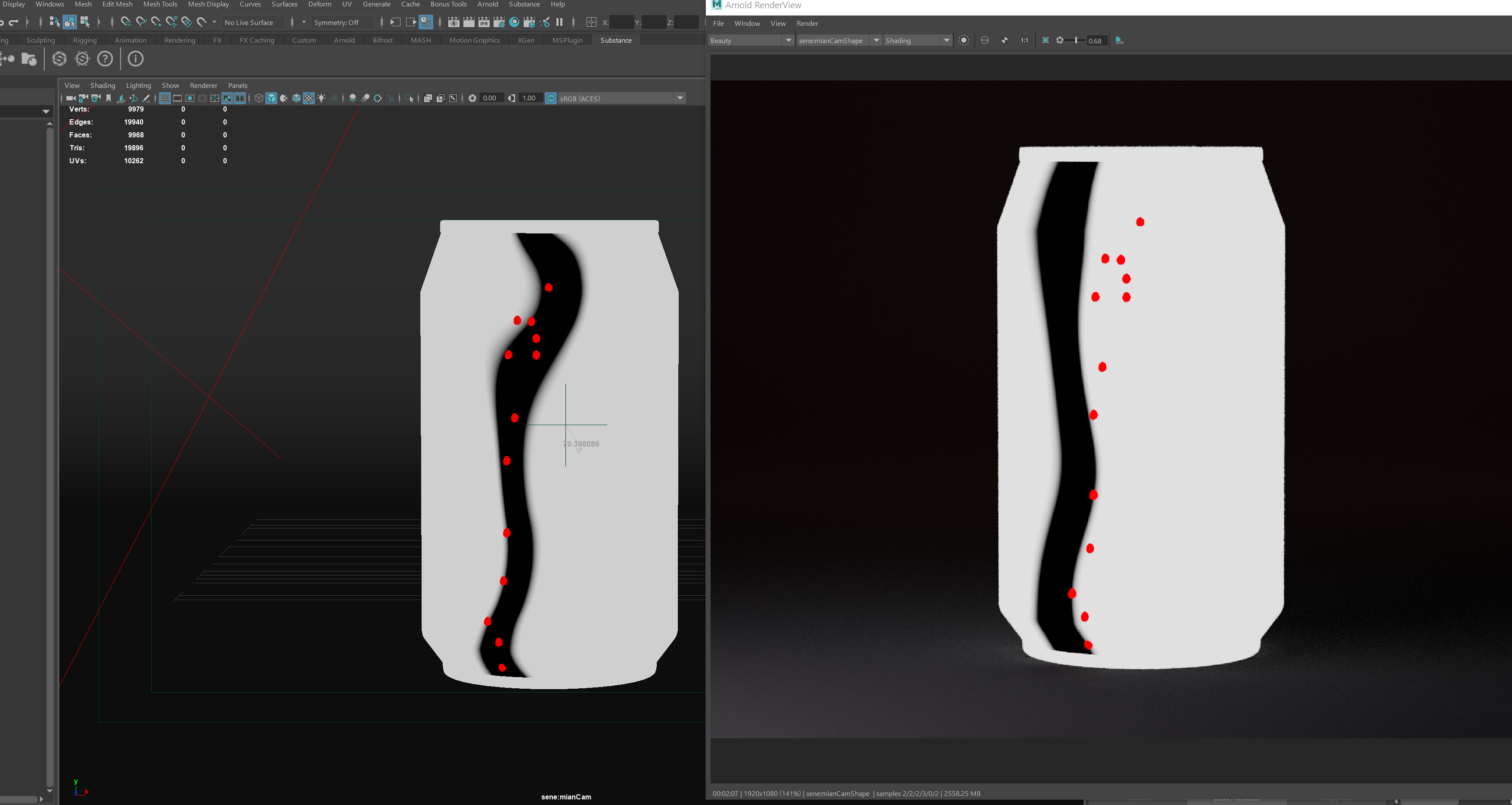
Task: Toggle snap to view planes icon
Action: point(186,22)
